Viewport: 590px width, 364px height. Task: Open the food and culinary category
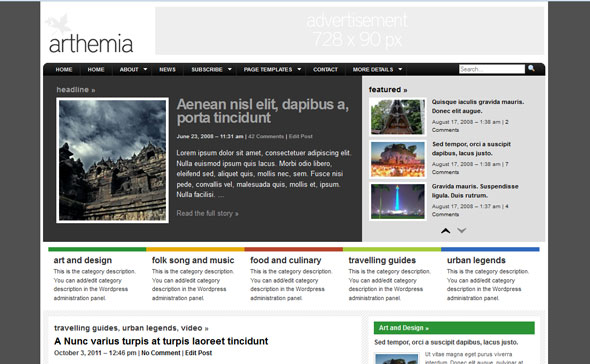coord(286,260)
